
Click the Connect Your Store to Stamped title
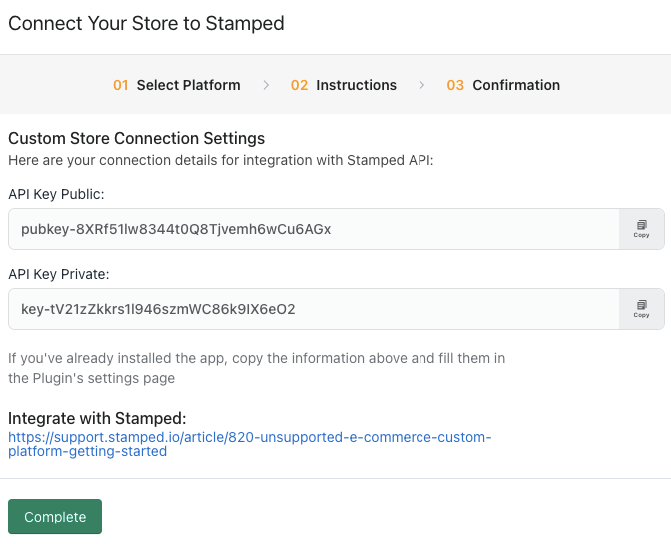(x=146, y=23)
